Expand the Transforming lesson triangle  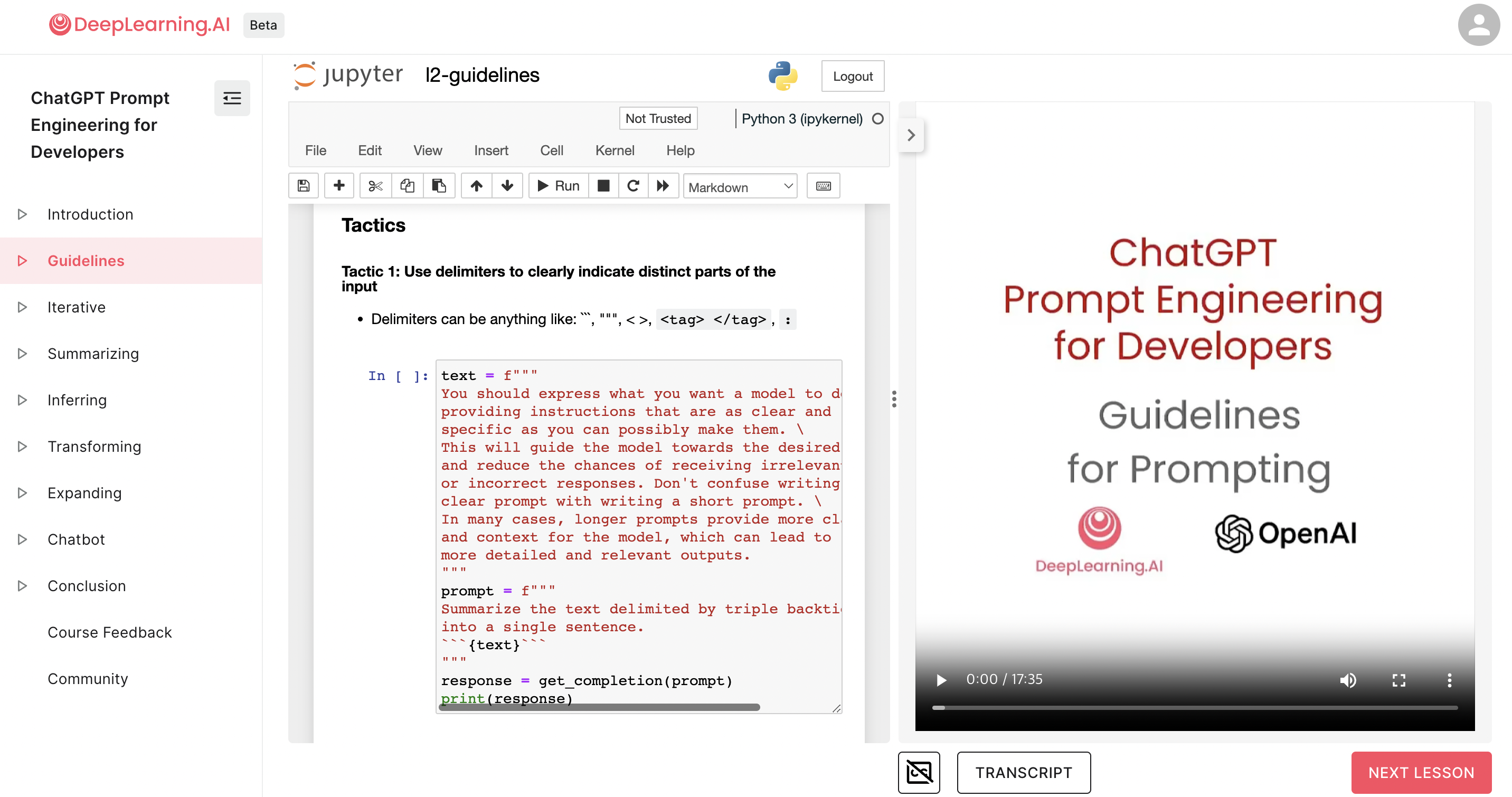pyautogui.click(x=22, y=446)
